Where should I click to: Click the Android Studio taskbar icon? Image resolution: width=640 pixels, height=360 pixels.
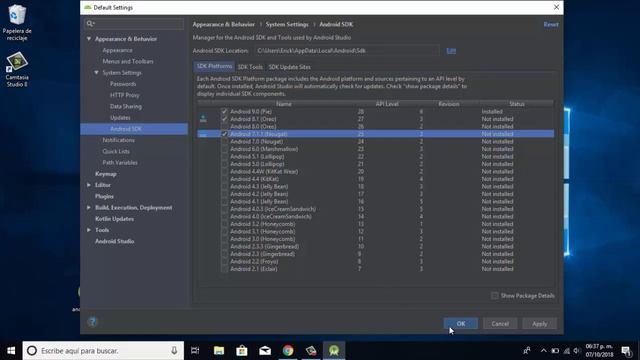point(334,351)
